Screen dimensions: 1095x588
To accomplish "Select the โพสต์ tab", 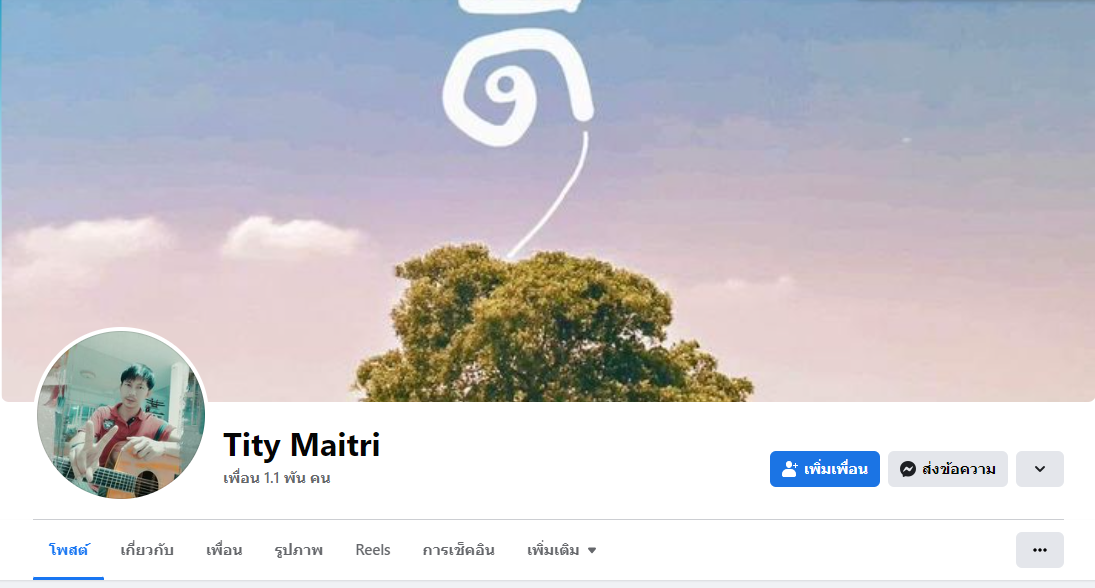I will pyautogui.click(x=68, y=550).
